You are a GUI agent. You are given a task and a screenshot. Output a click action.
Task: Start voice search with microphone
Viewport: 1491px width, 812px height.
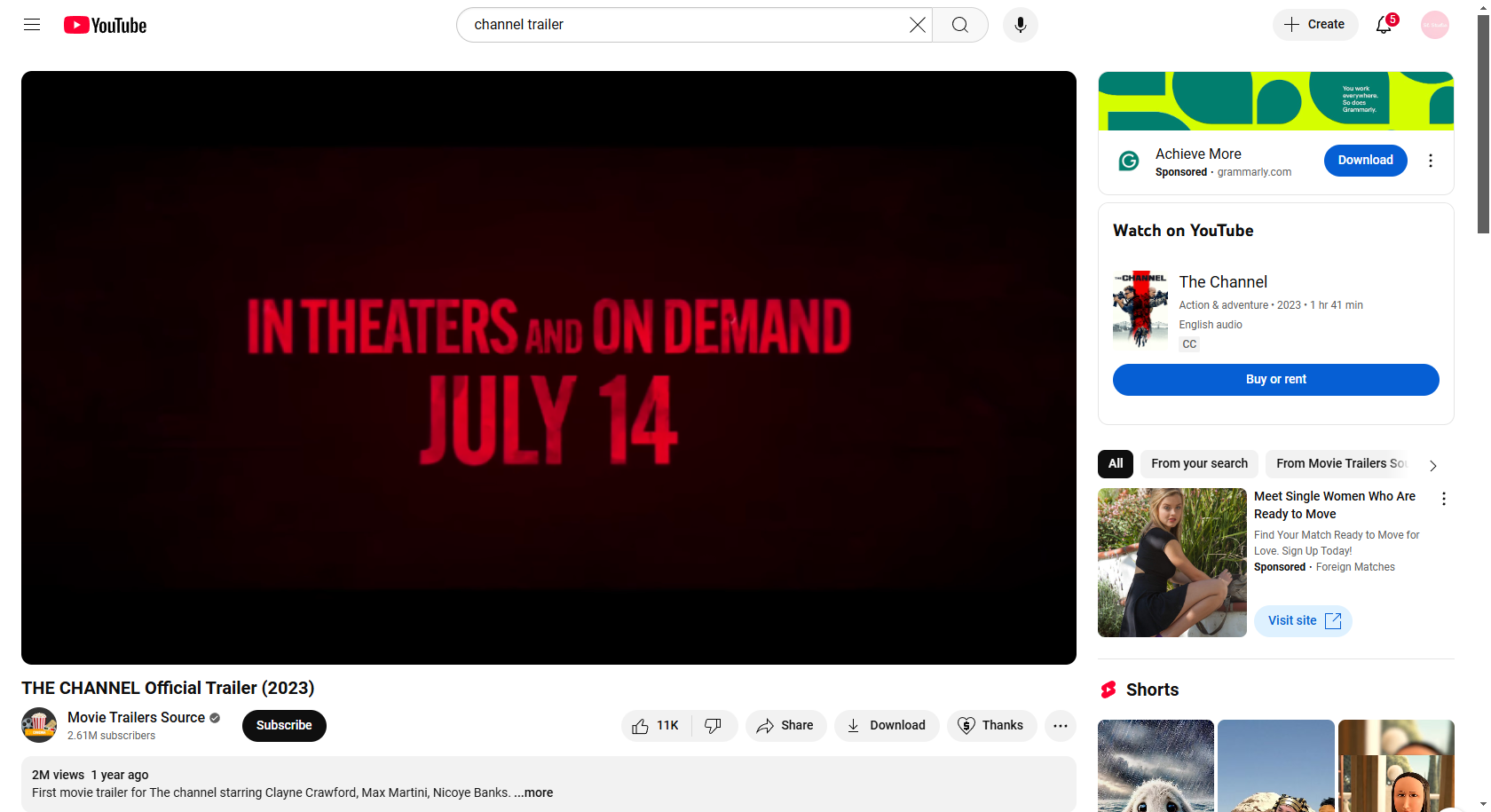click(1021, 25)
